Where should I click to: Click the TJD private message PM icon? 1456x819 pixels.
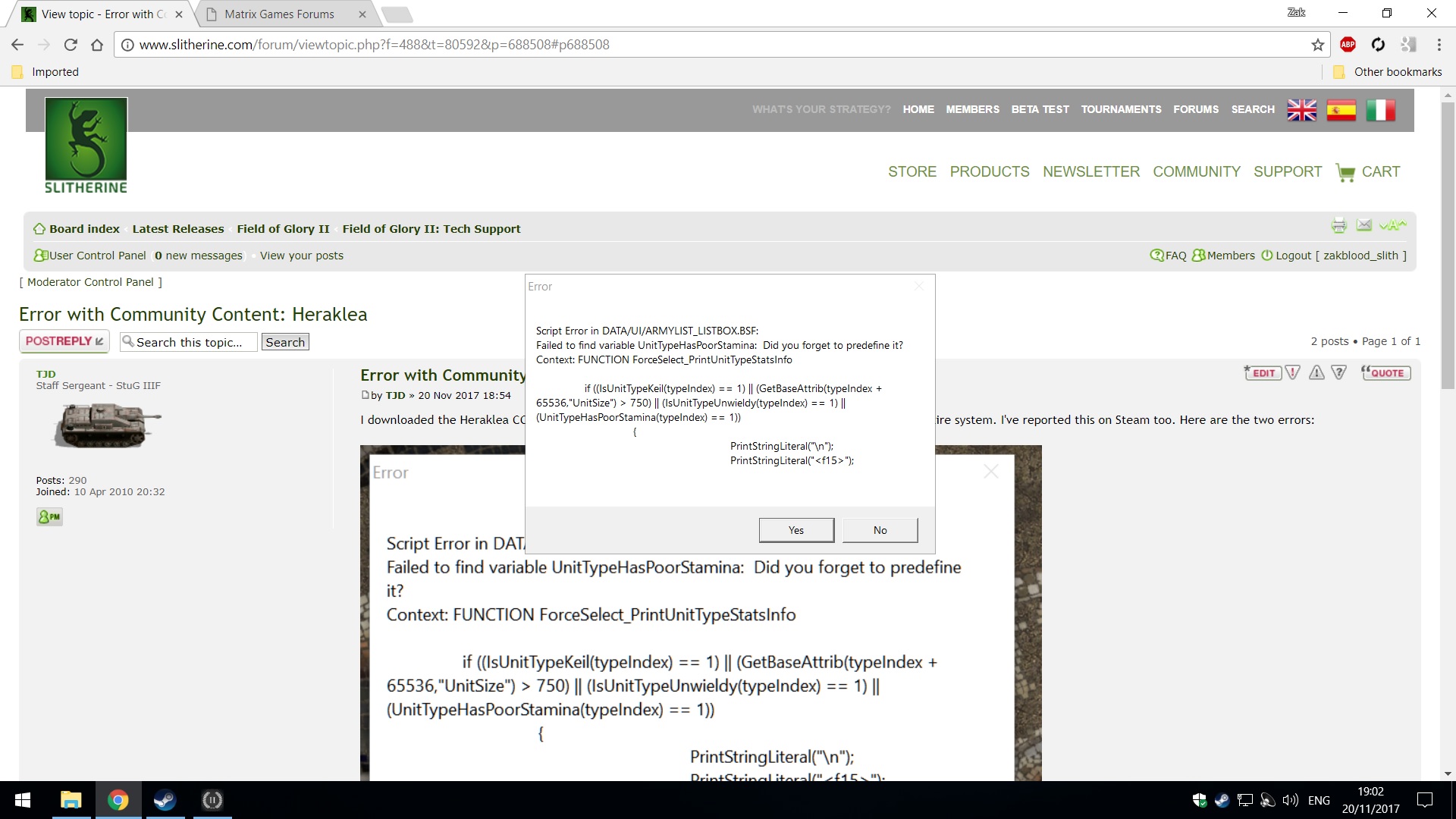click(49, 517)
